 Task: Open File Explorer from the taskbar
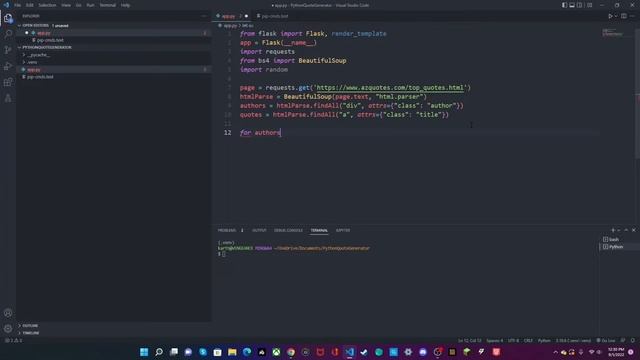(x=232, y=352)
